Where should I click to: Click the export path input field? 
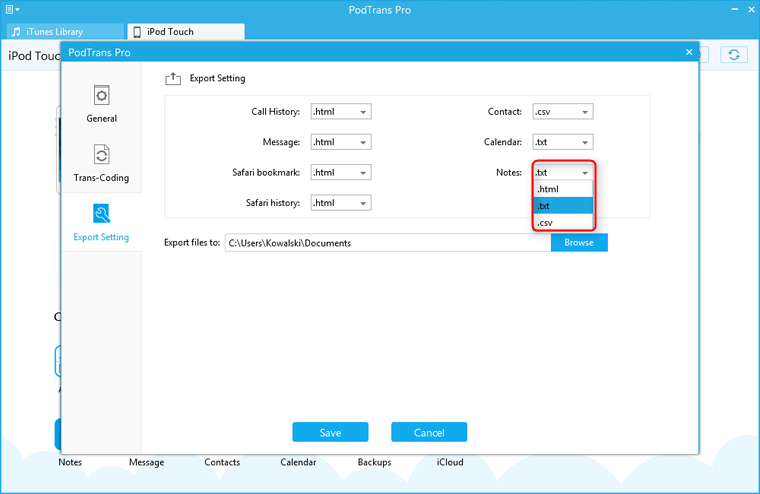coord(387,242)
